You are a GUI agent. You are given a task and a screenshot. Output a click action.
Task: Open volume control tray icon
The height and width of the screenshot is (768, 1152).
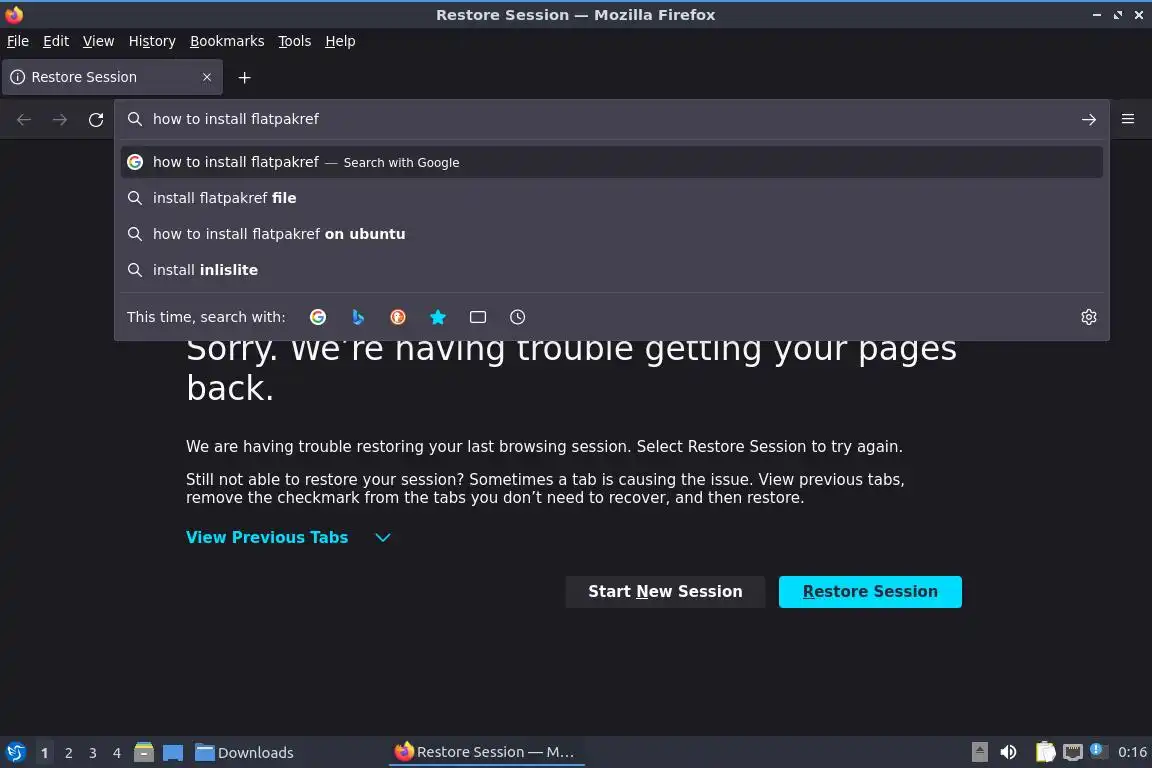click(1009, 752)
